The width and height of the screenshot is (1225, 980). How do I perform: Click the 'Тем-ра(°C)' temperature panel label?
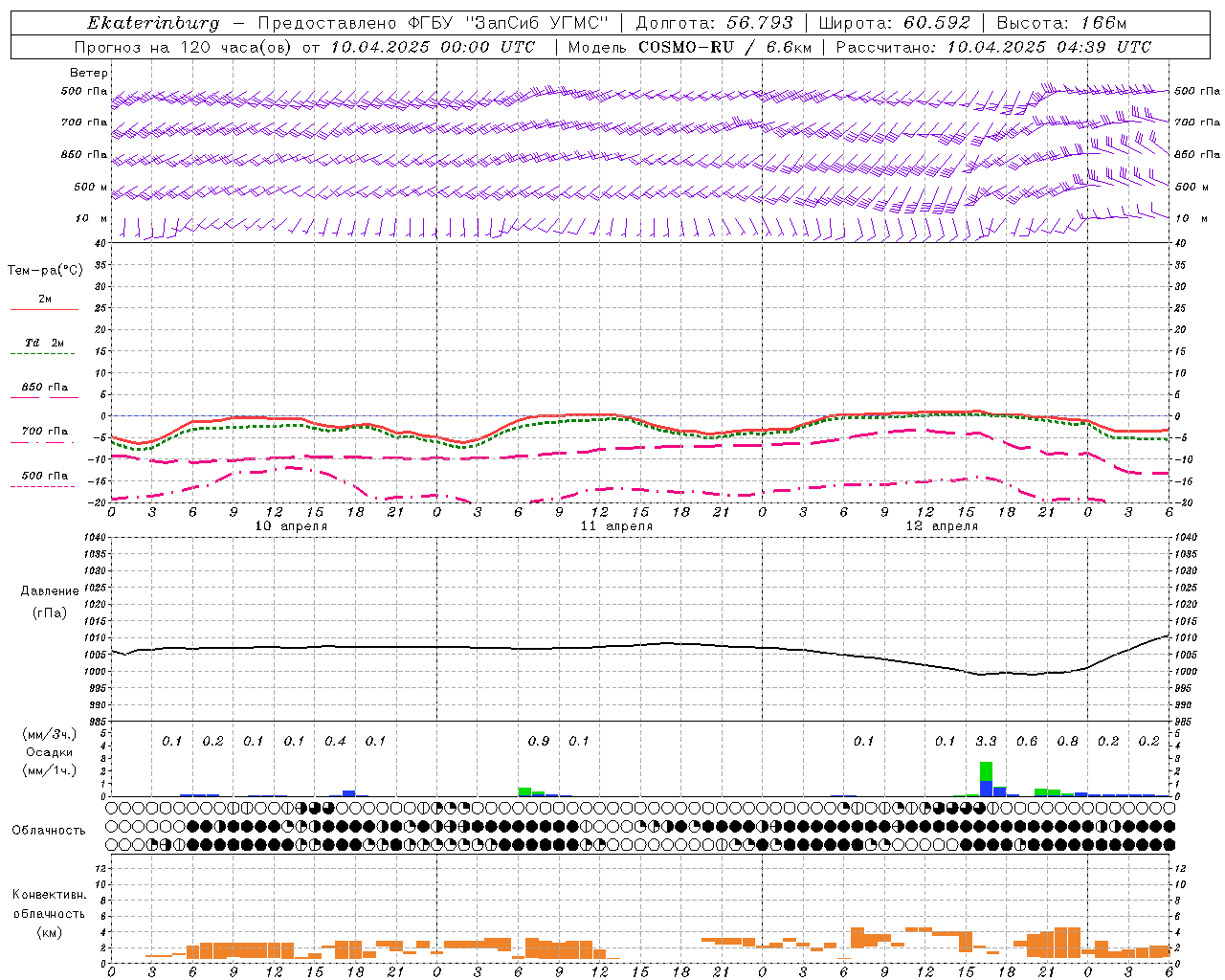click(x=45, y=271)
